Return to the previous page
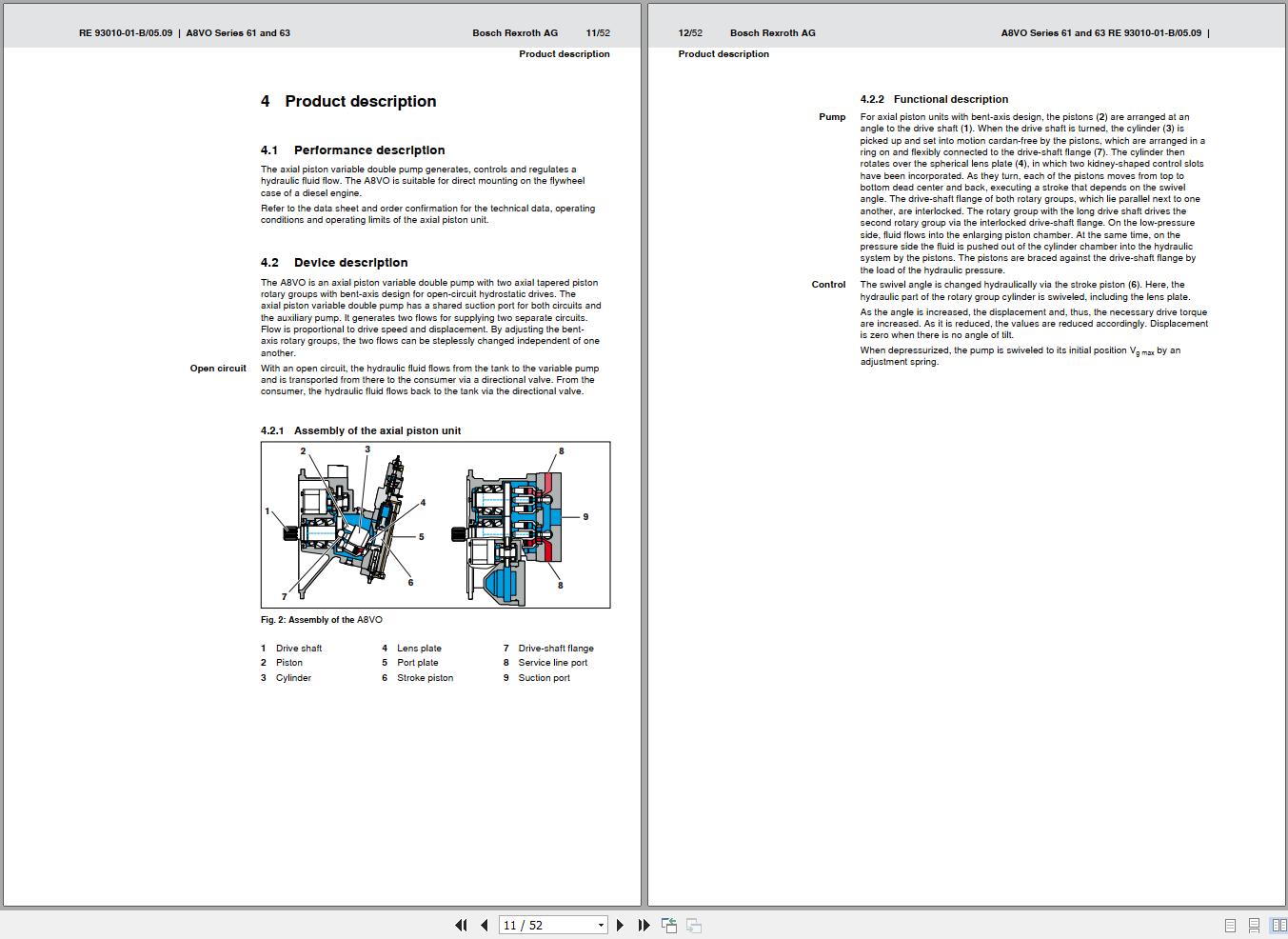This screenshot has width=1288, height=939. click(485, 925)
